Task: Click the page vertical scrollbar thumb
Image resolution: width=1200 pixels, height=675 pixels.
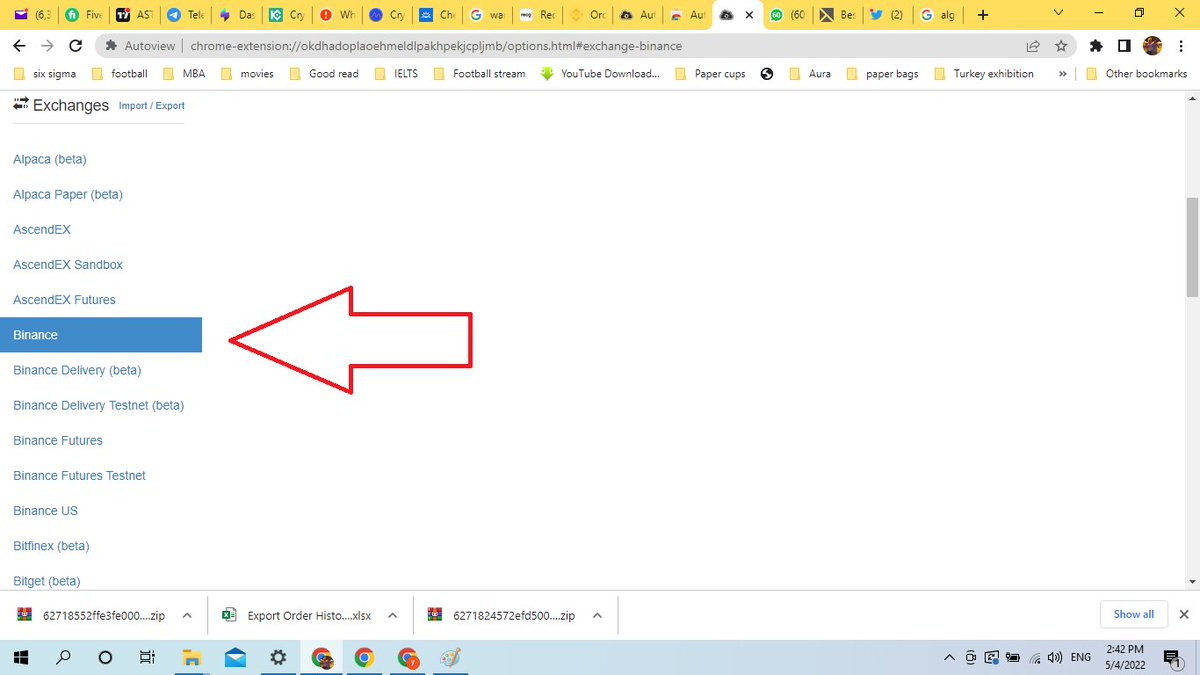Action: (1192, 247)
